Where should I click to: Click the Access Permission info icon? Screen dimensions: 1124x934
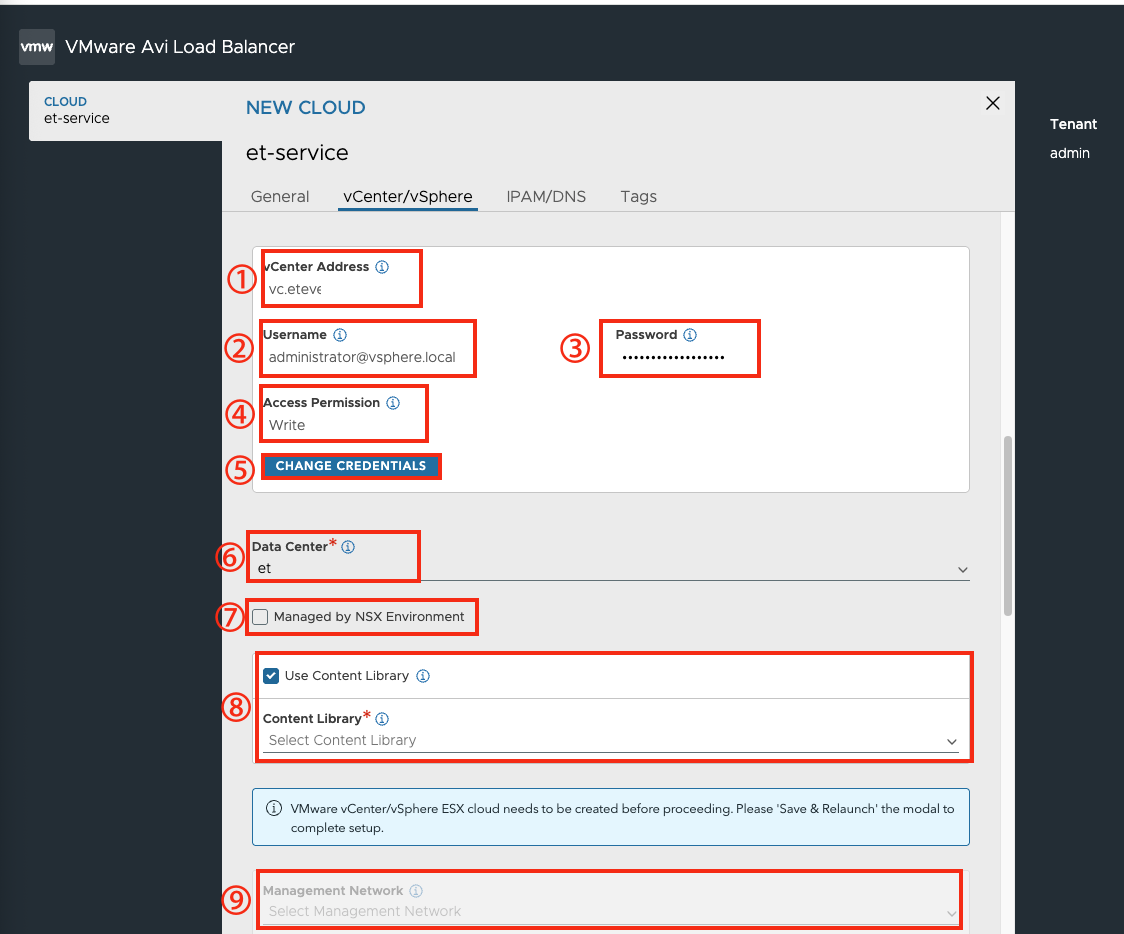point(393,403)
